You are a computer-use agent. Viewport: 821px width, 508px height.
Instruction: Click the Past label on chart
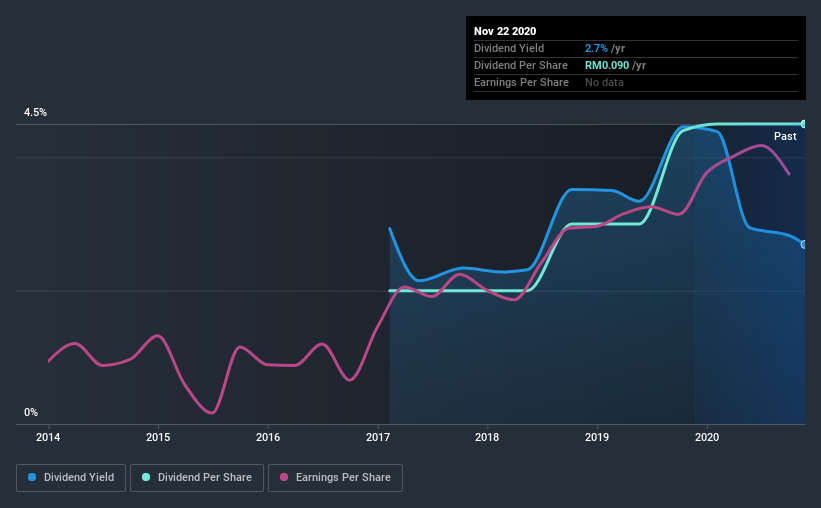pyautogui.click(x=785, y=136)
